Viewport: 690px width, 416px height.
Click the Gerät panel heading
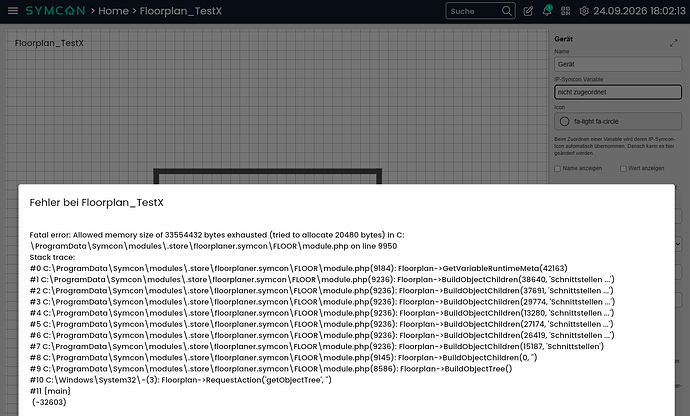[563, 39]
